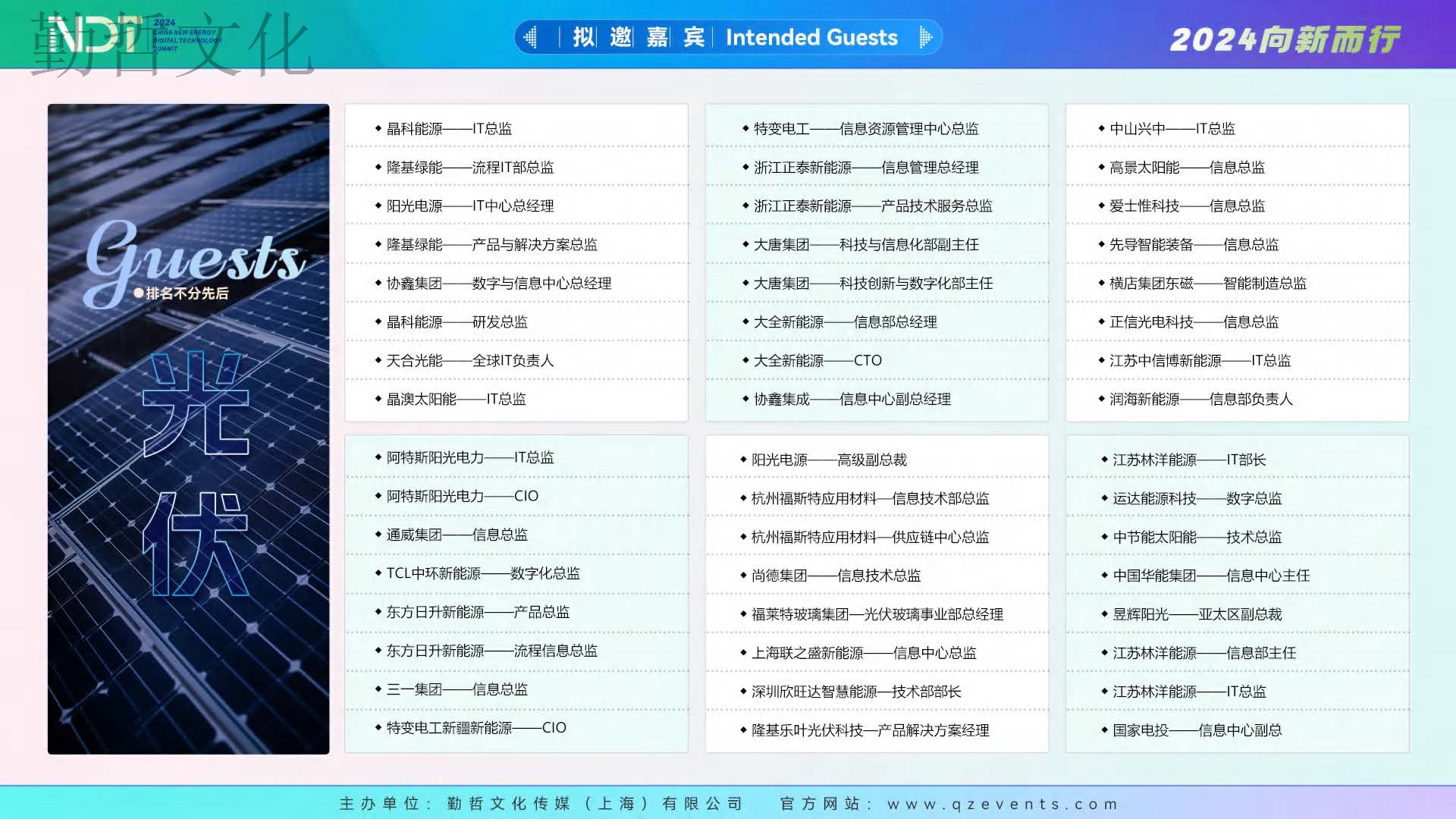This screenshot has height=819, width=1456.
Task: Select row 中国华能集团——信息中心主任
Action: point(1238,576)
